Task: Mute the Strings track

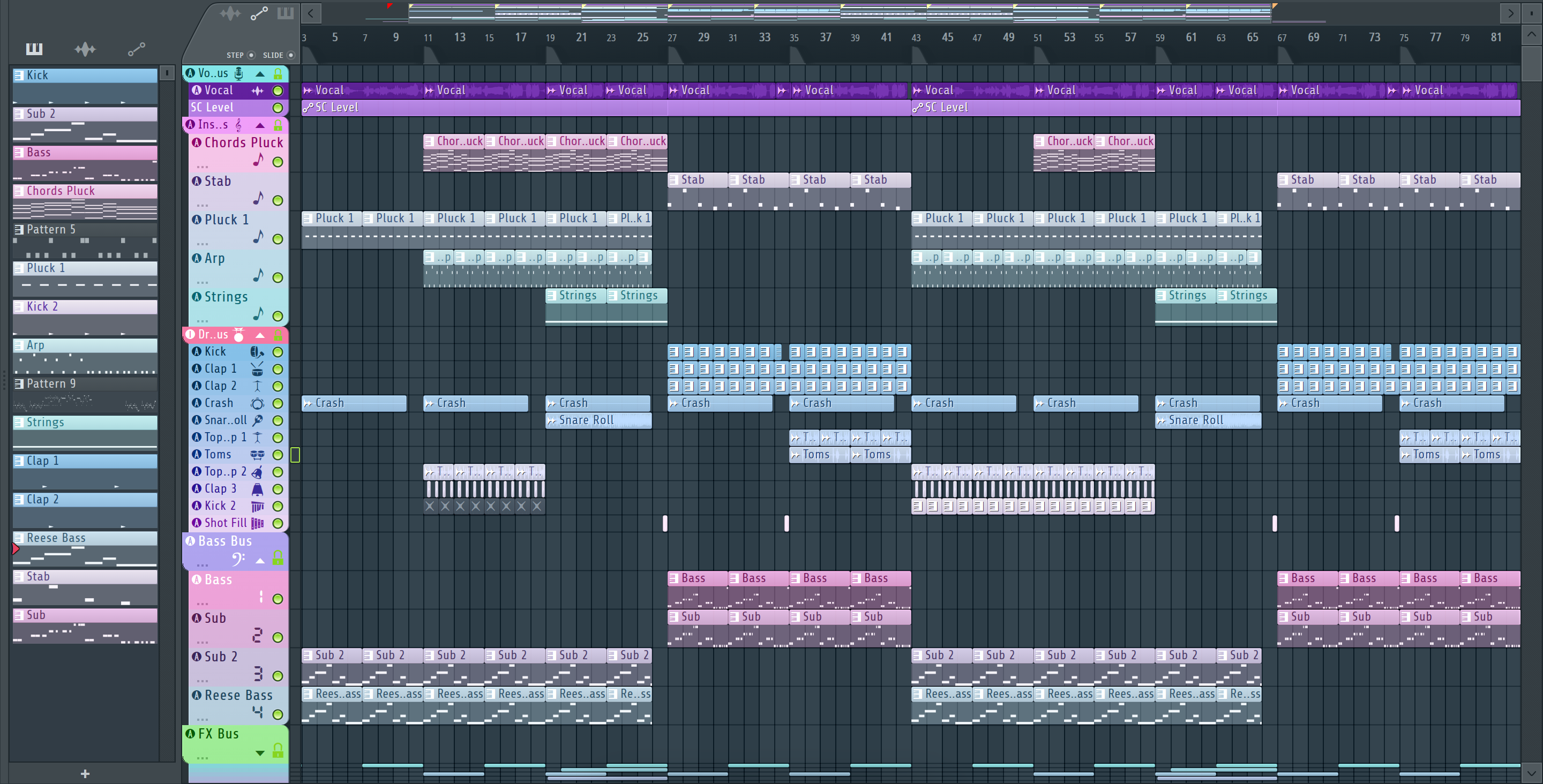Action: pos(278,316)
